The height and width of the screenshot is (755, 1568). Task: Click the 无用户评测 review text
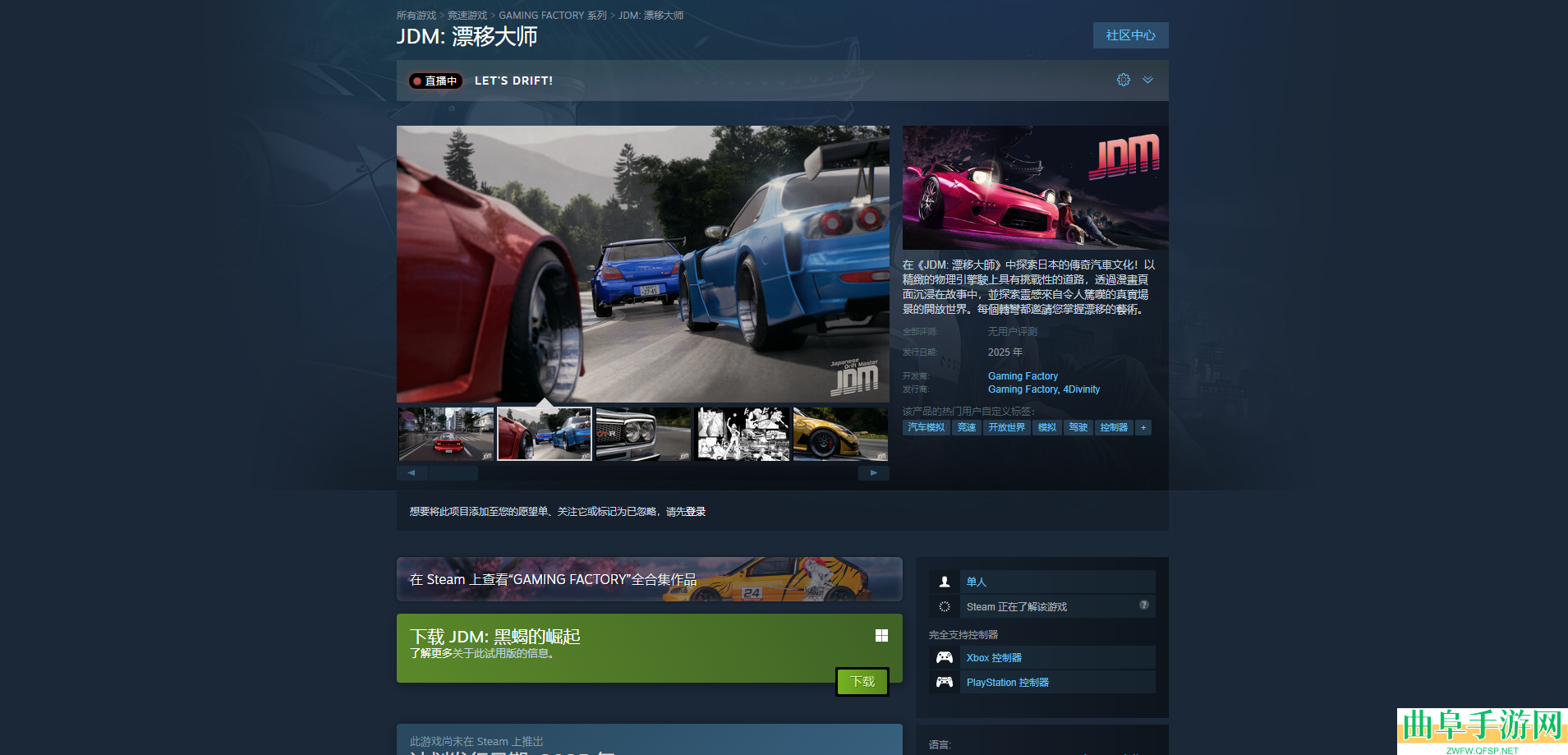[1013, 332]
